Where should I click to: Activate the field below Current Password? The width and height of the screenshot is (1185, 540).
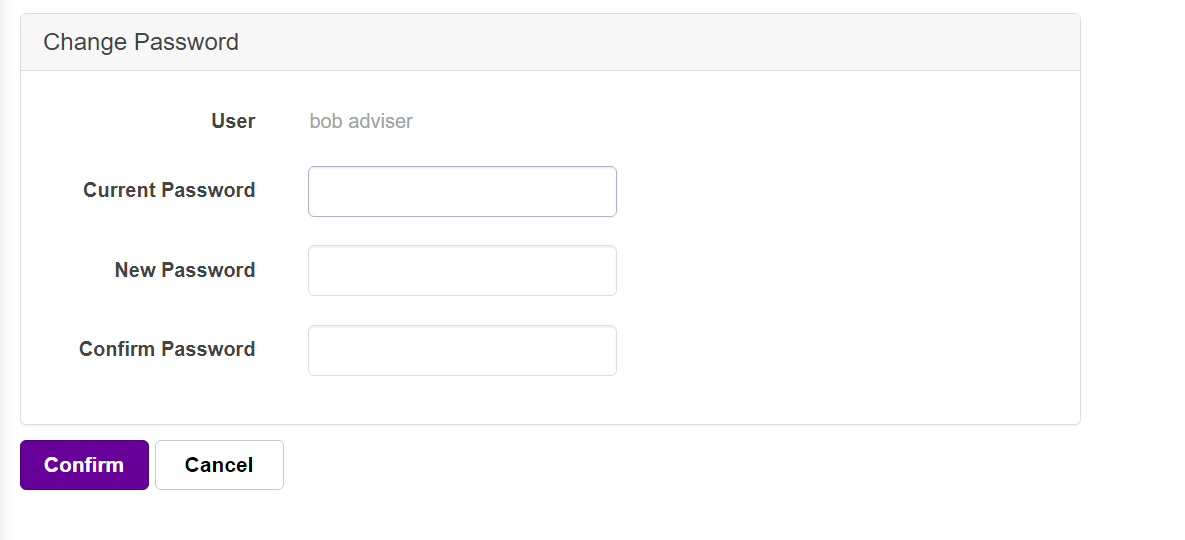[x=463, y=270]
